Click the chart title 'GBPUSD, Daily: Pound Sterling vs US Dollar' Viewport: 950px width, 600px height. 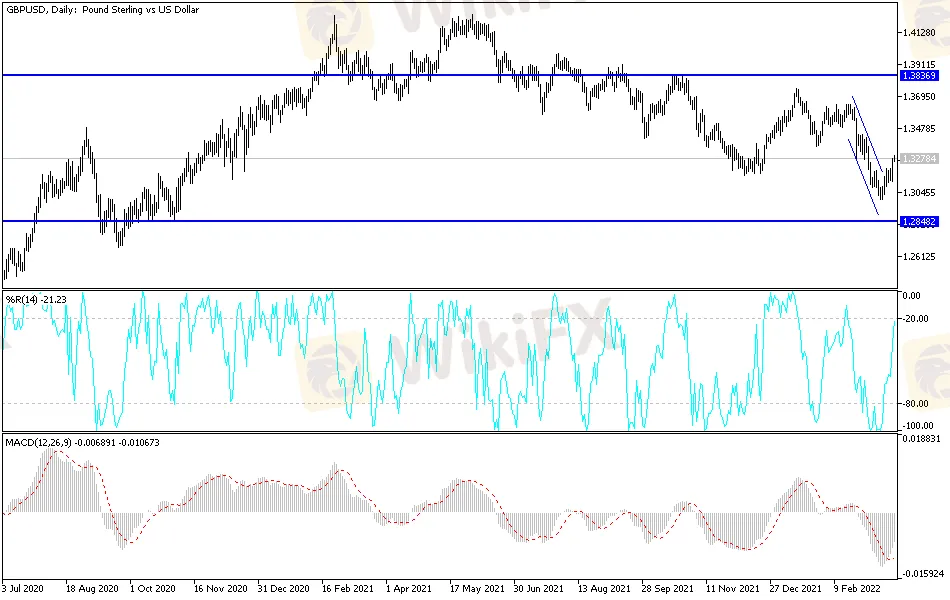click(102, 10)
